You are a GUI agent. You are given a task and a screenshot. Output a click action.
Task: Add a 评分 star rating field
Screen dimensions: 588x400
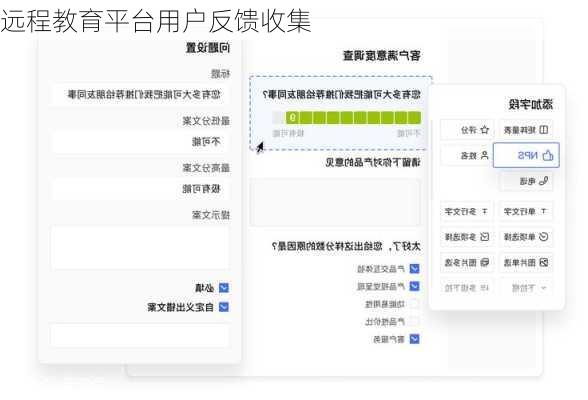coord(466,130)
